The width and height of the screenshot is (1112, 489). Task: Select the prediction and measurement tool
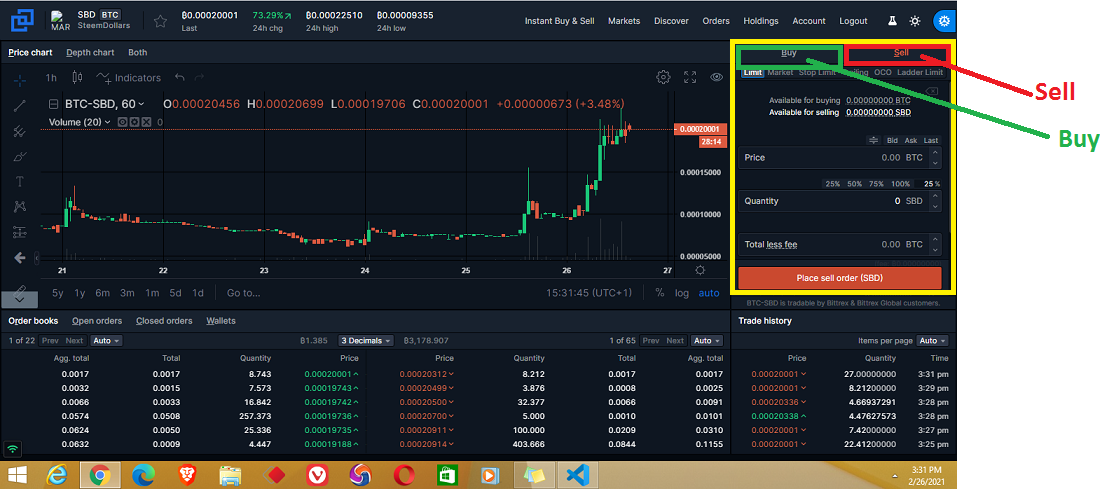point(20,232)
